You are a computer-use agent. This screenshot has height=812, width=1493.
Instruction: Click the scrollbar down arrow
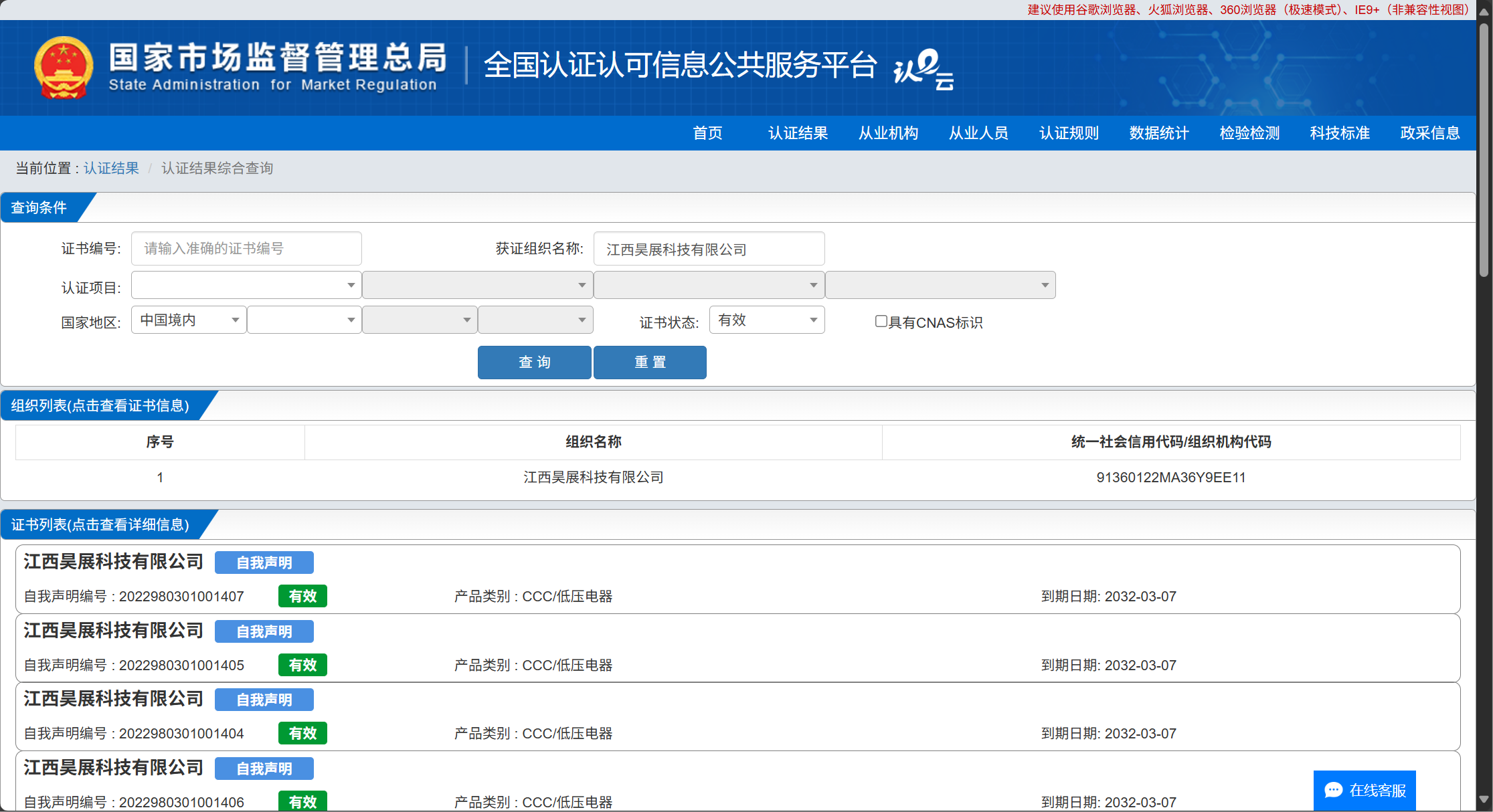point(1484,799)
